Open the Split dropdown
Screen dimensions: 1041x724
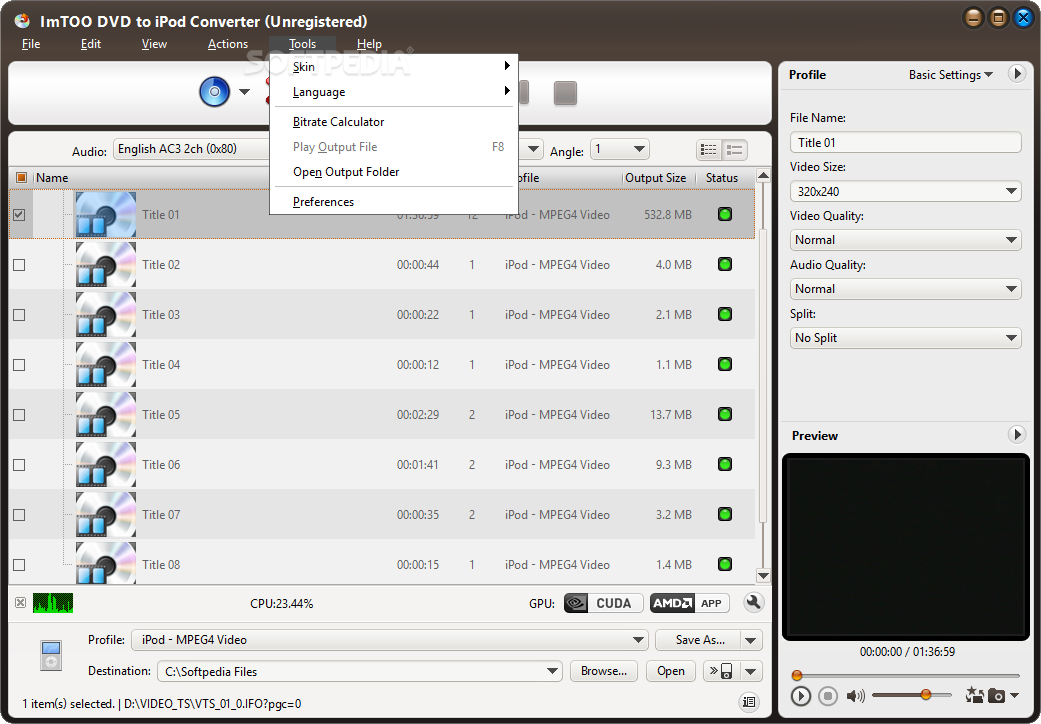pyautogui.click(x=906, y=338)
